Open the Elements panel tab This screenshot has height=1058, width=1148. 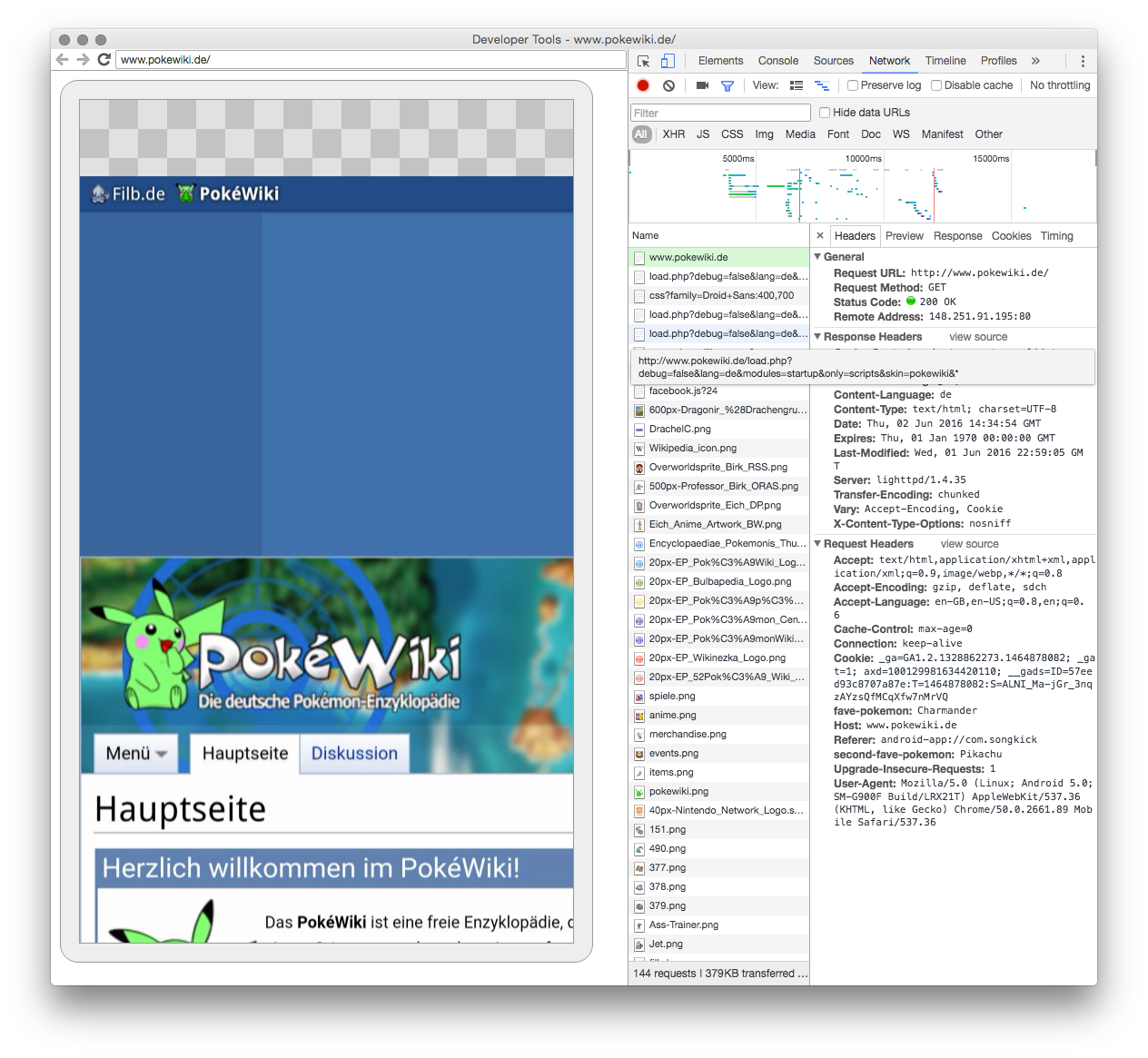point(720,61)
